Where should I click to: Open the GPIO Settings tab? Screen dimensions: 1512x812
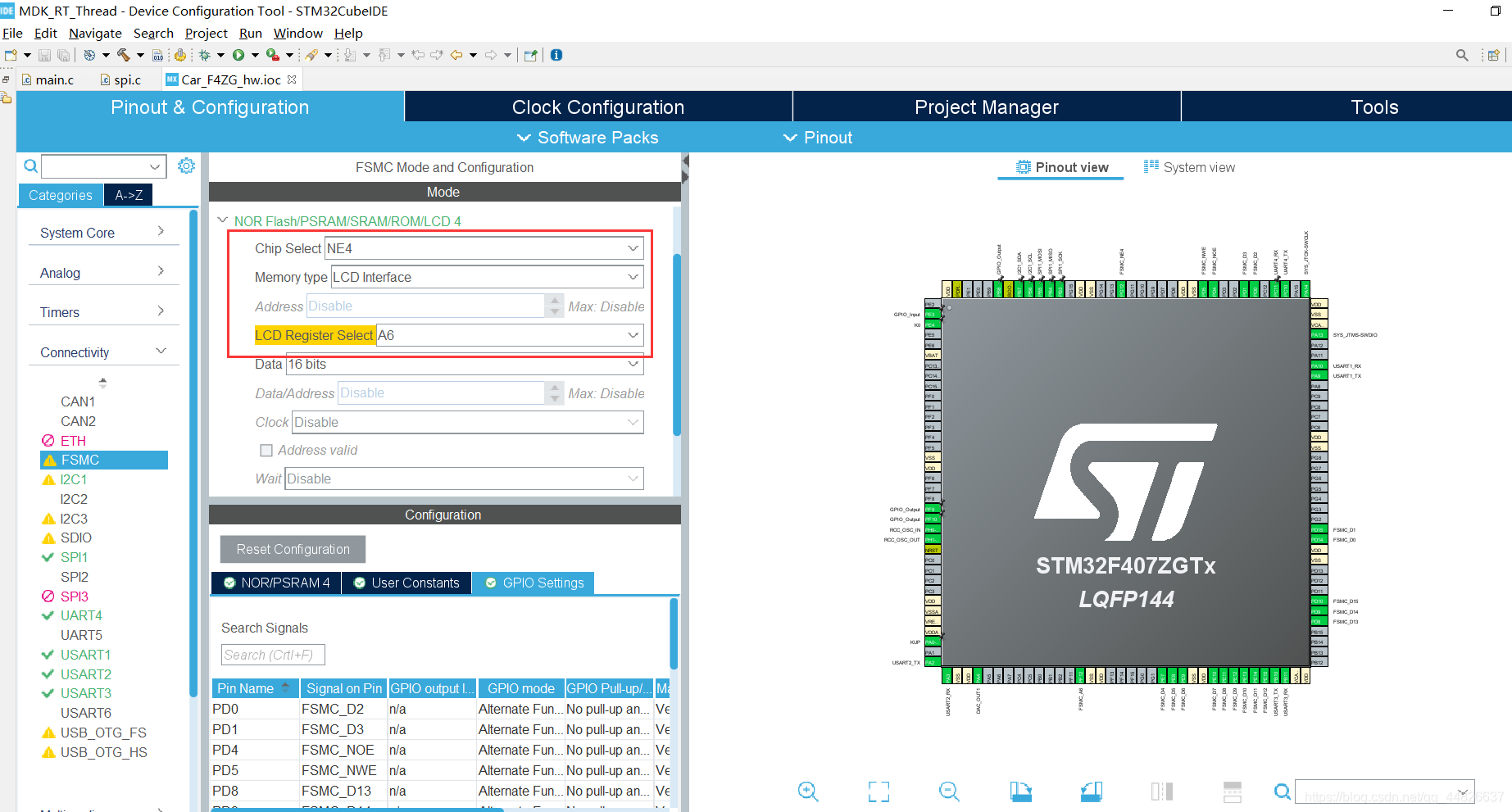tap(534, 583)
